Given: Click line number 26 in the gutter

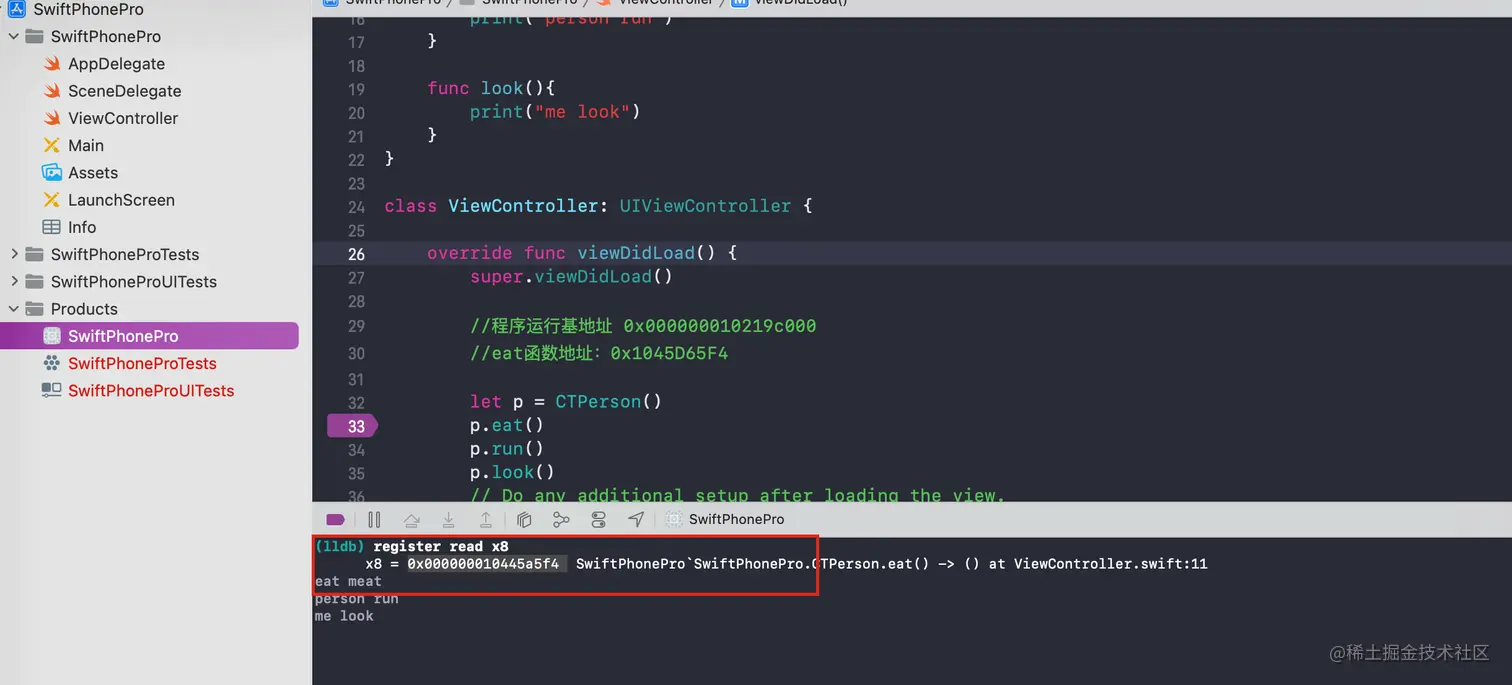Looking at the screenshot, I should pyautogui.click(x=356, y=254).
